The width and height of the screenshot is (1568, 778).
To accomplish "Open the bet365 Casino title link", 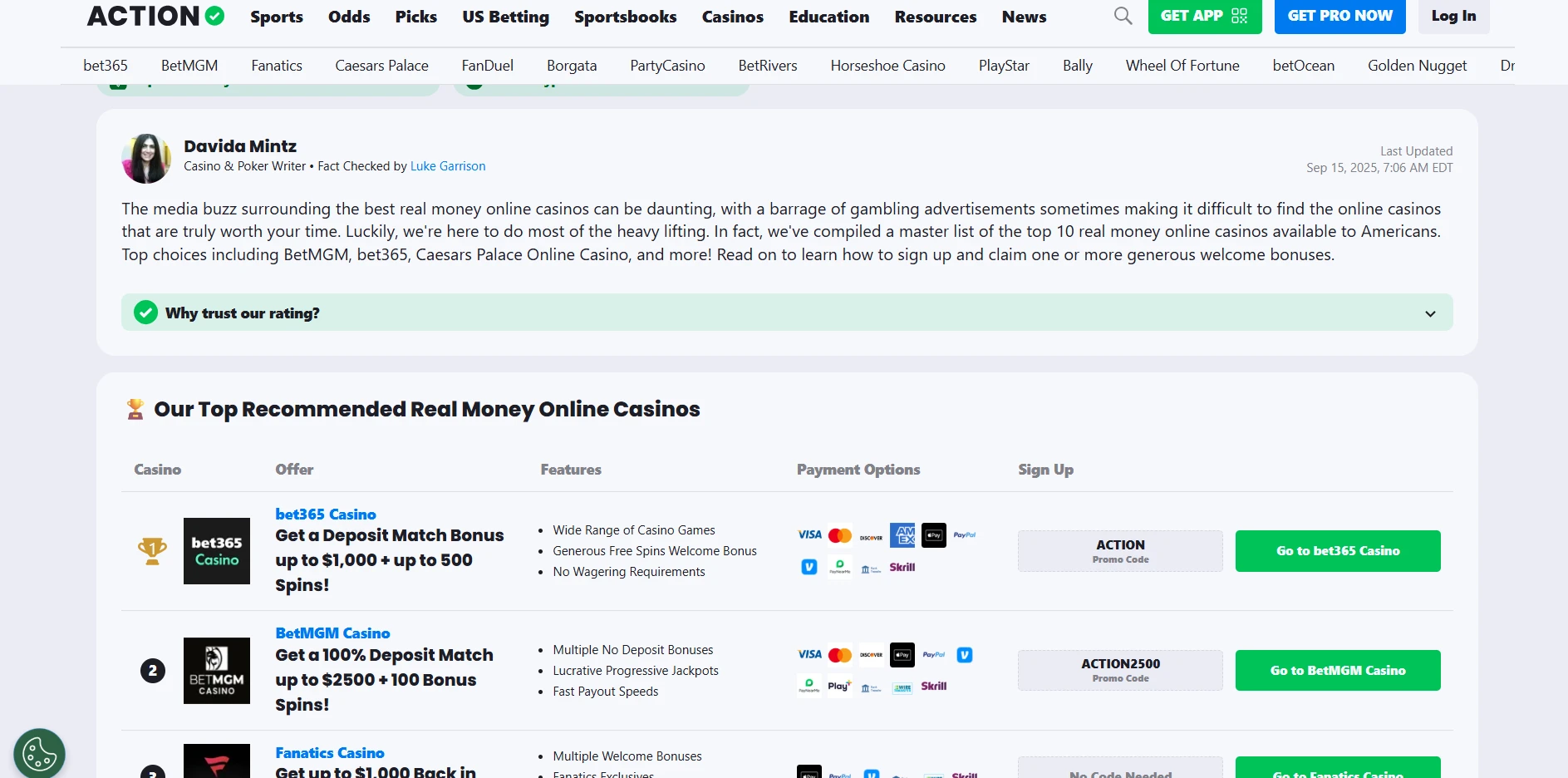I will (x=326, y=515).
